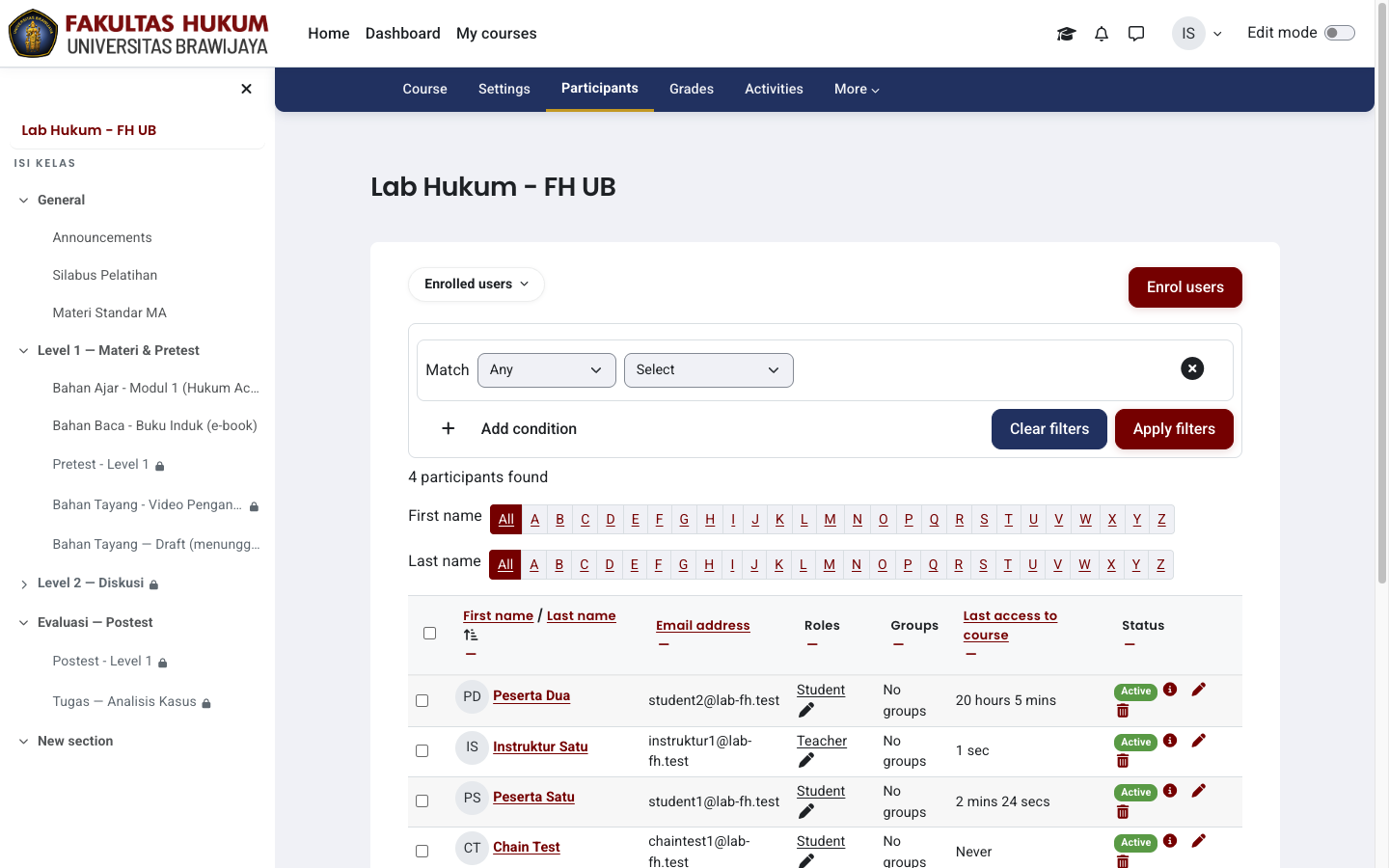Viewport: 1389px width, 868px height.
Task: Open the More menu in course navigation
Action: 857,90
